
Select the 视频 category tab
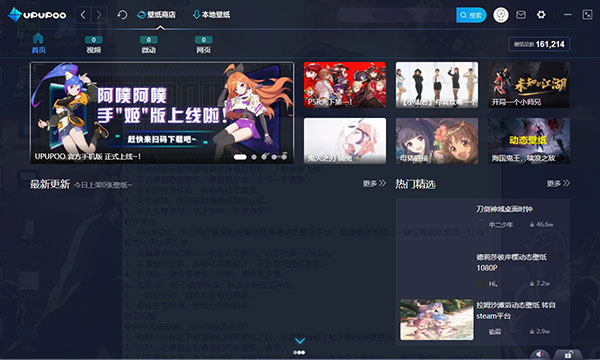(x=93, y=45)
